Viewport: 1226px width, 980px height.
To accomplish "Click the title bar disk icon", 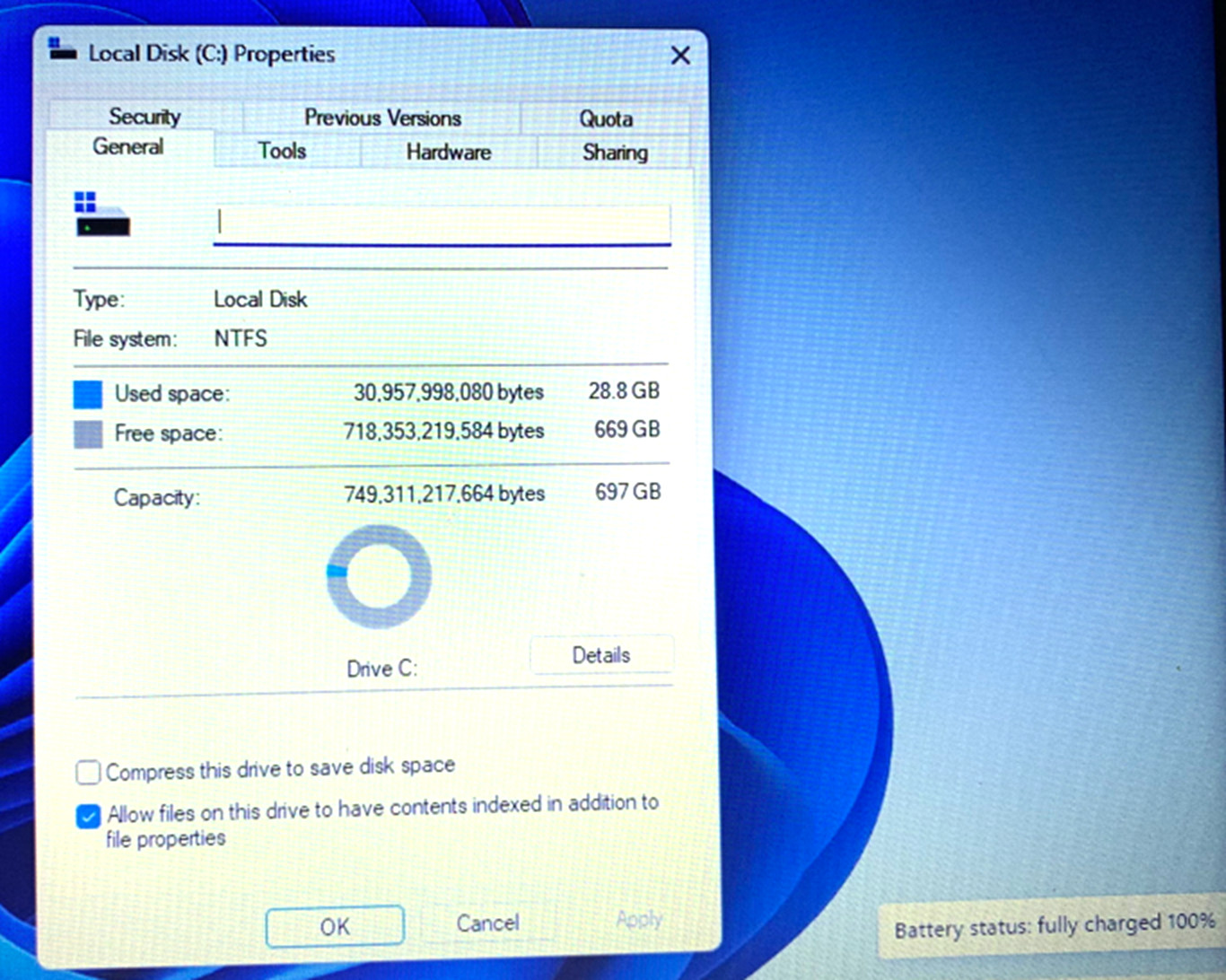I will [62, 49].
